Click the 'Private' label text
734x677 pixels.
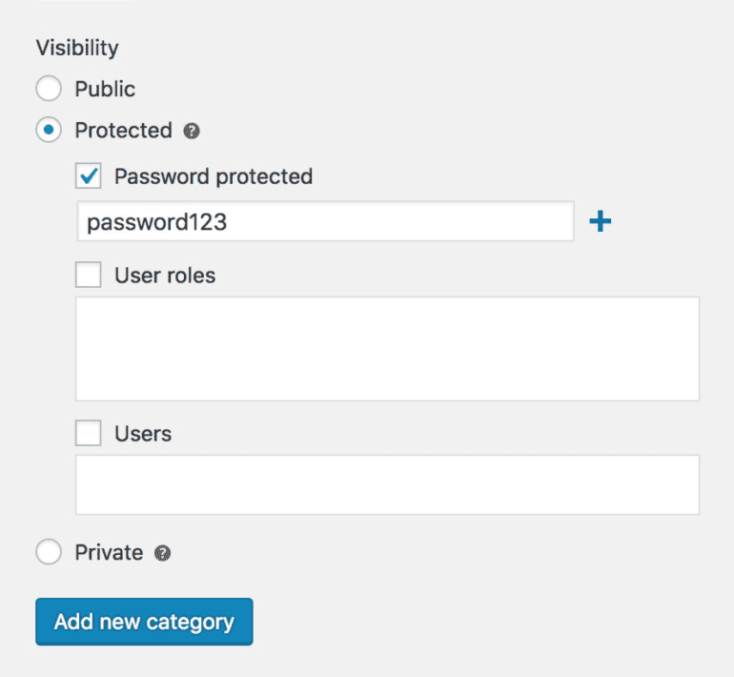coord(109,552)
